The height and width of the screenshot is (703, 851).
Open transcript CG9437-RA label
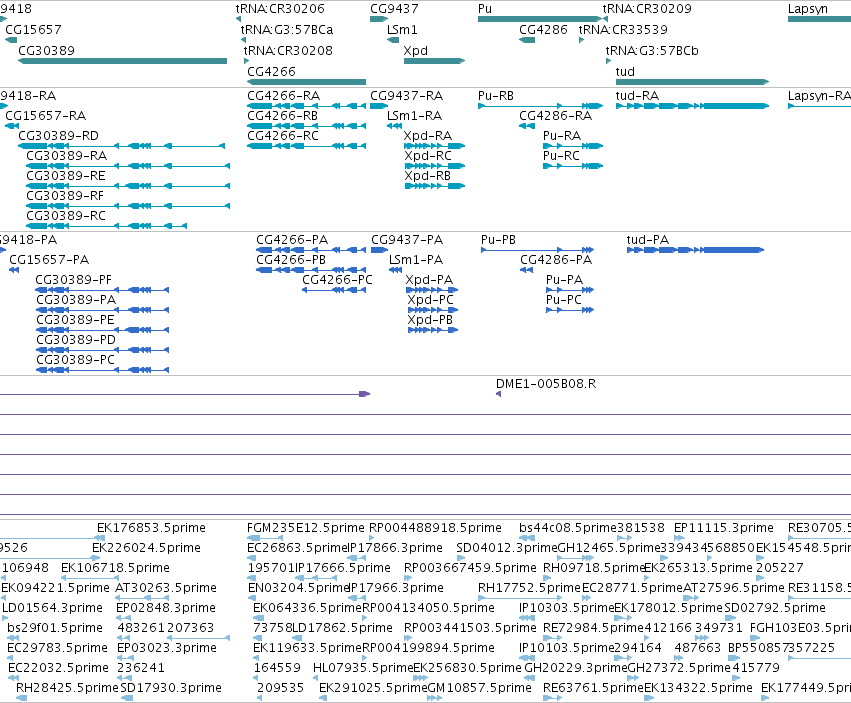(x=407, y=96)
